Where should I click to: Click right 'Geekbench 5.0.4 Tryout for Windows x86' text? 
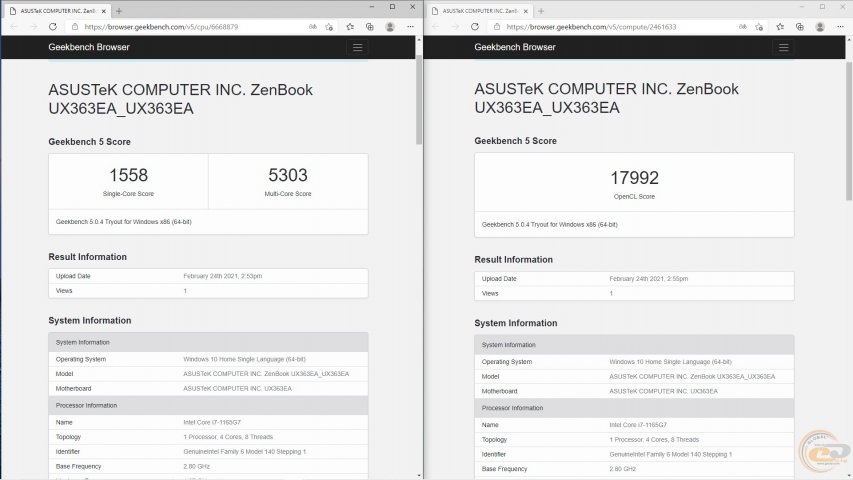tap(549, 225)
